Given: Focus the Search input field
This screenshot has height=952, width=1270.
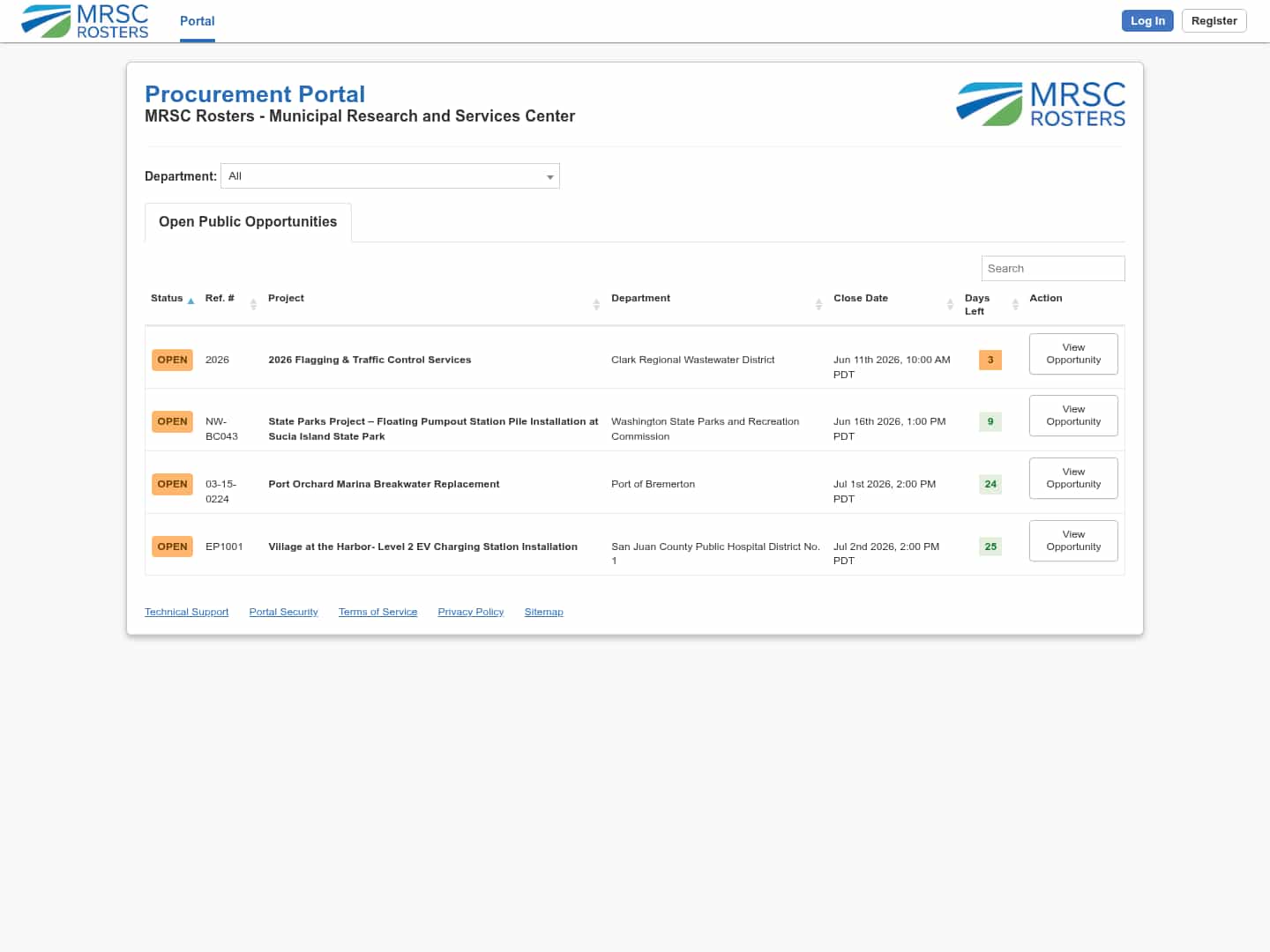Looking at the screenshot, I should coord(1053,269).
